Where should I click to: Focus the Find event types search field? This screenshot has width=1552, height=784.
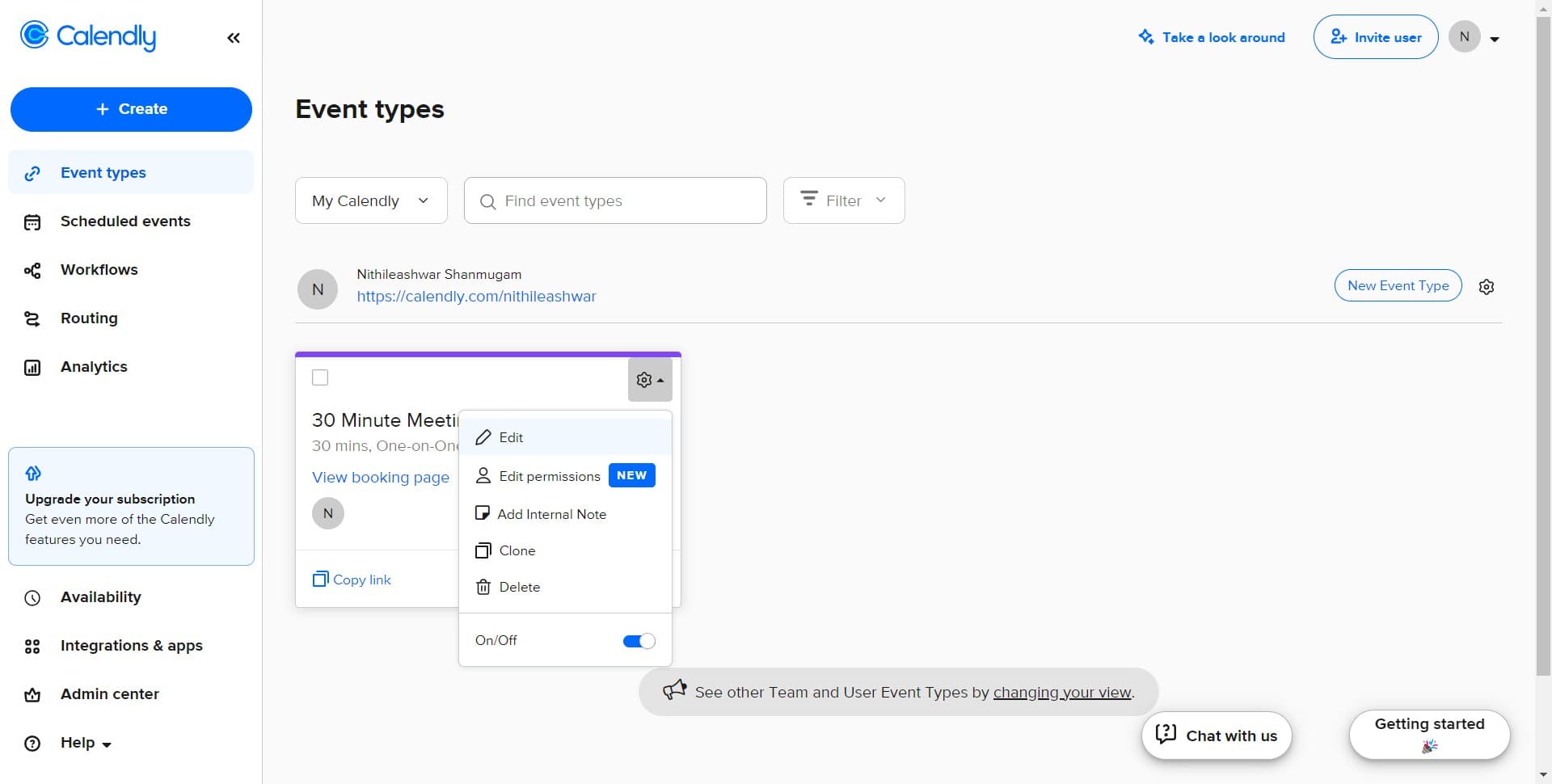pyautogui.click(x=622, y=200)
